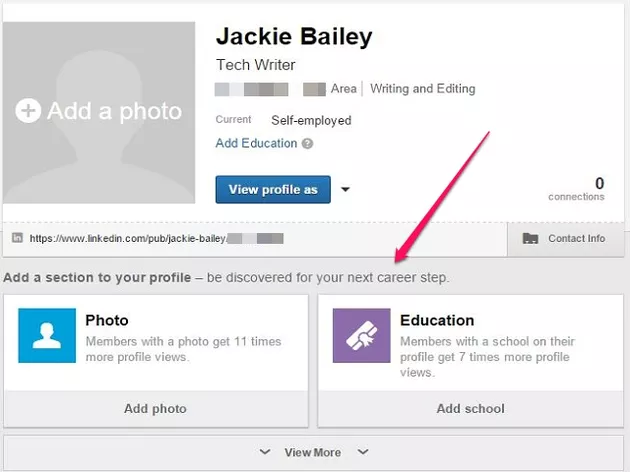Click the View More label
The height and width of the screenshot is (472, 630).
(313, 452)
